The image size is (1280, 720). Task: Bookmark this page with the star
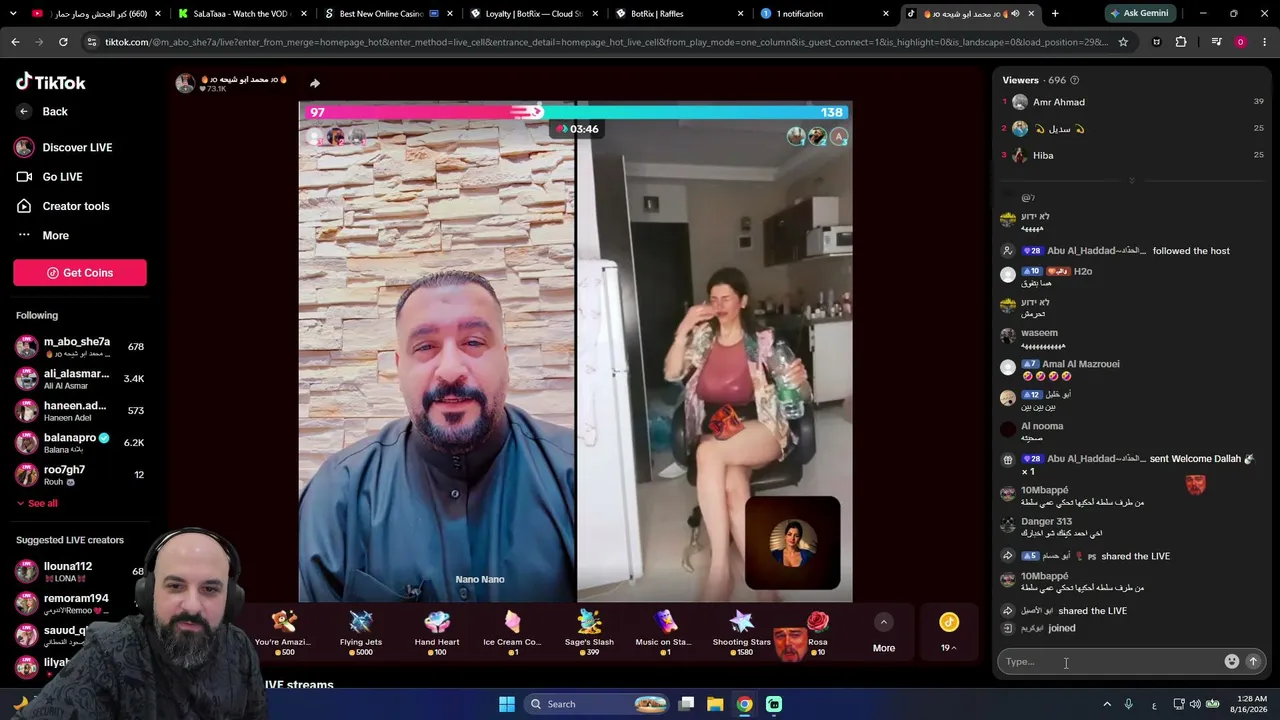(1123, 42)
